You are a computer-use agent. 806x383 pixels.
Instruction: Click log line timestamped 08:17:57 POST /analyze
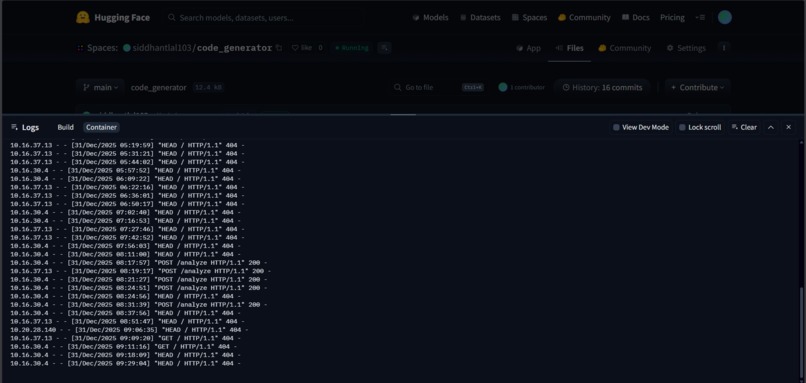tap(139, 263)
